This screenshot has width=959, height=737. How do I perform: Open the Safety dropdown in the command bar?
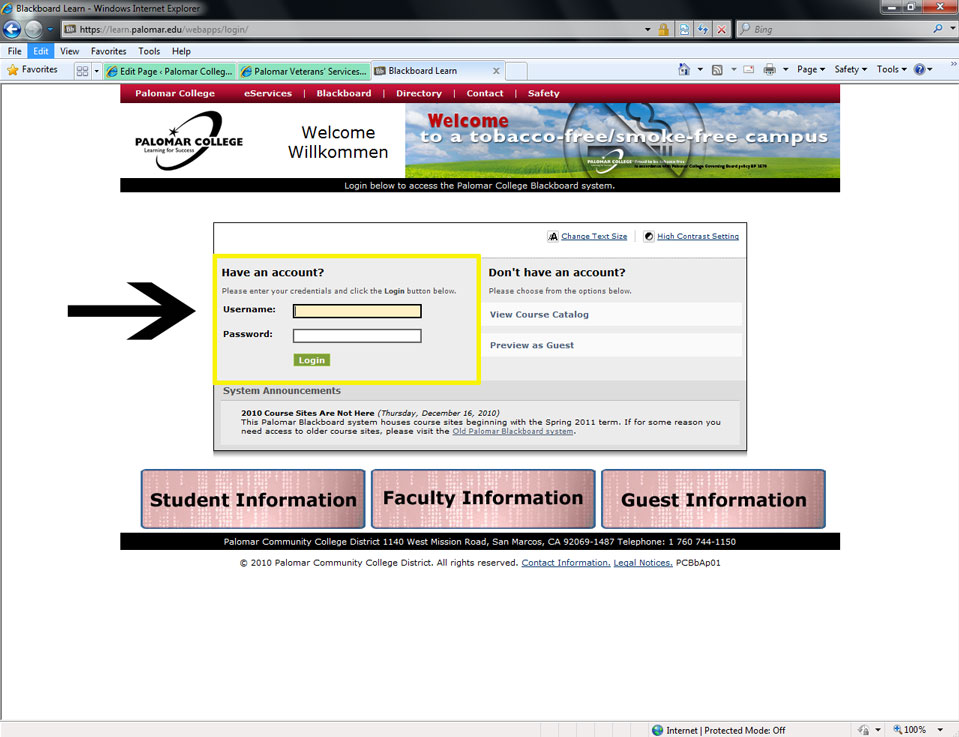pos(851,70)
